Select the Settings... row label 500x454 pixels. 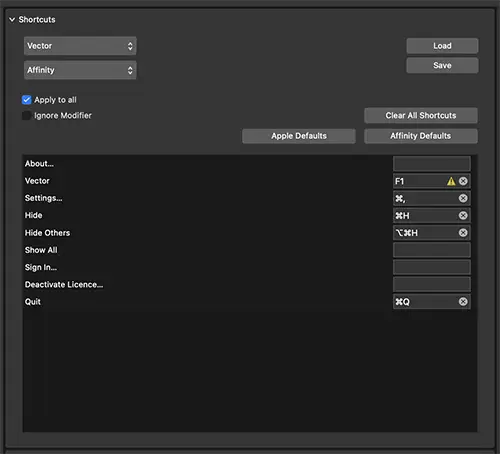(x=43, y=198)
